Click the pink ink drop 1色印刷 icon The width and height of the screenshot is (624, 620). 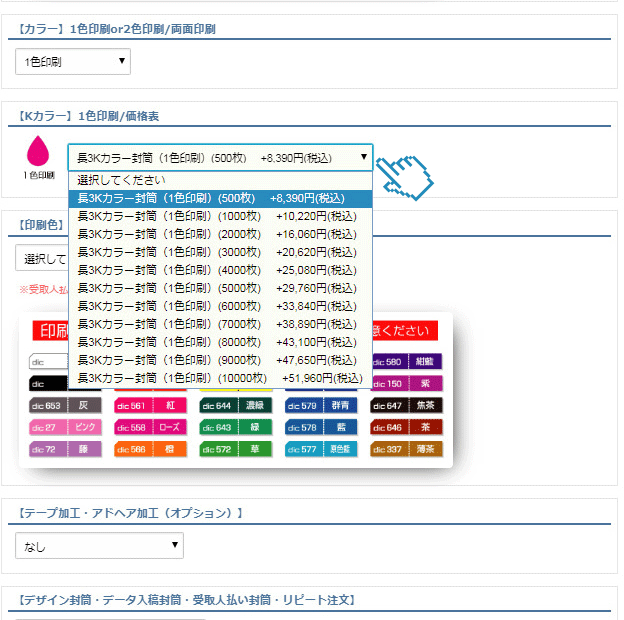click(x=38, y=157)
